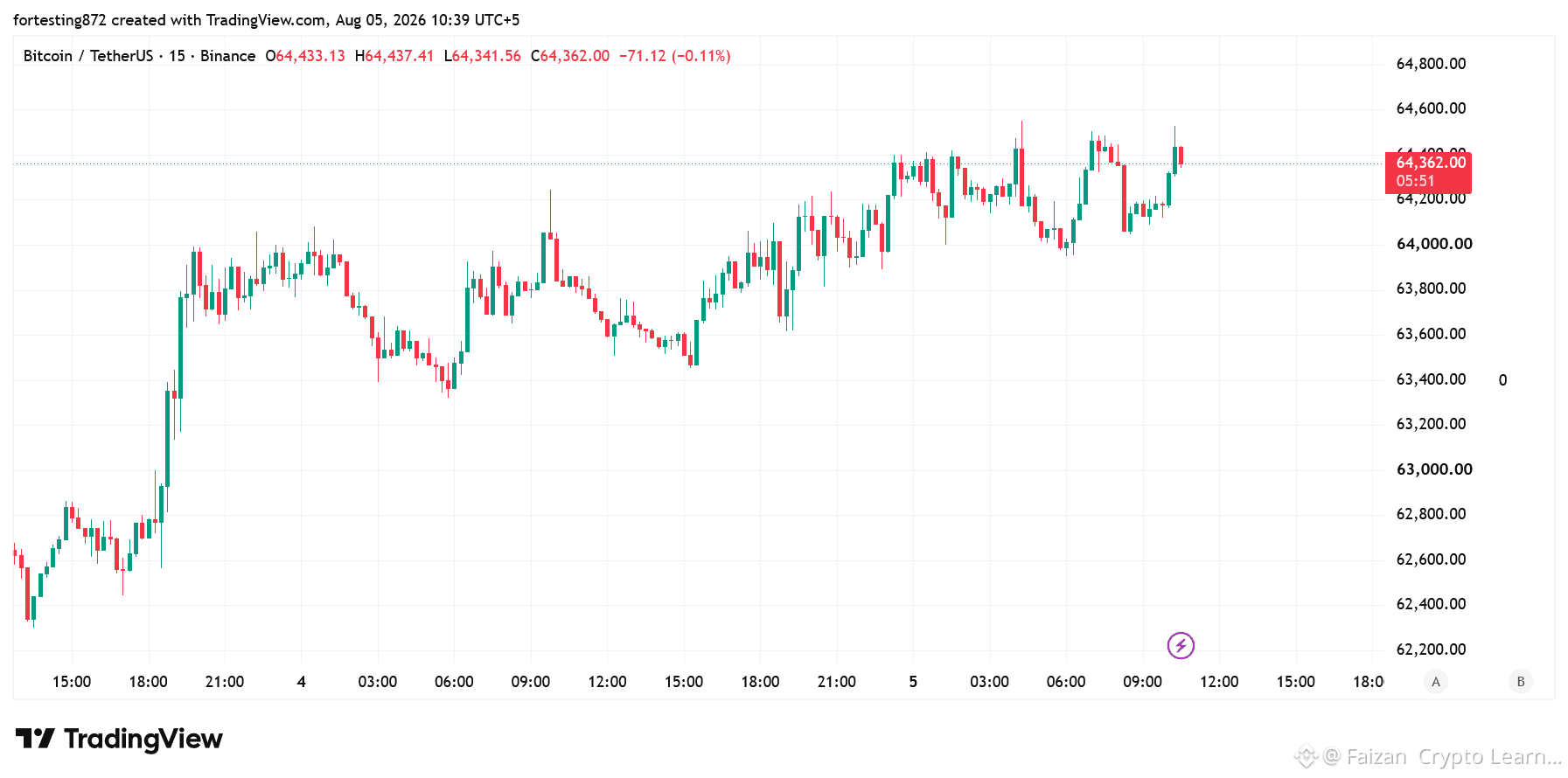Click the 64,600.00 price axis label

click(1431, 108)
